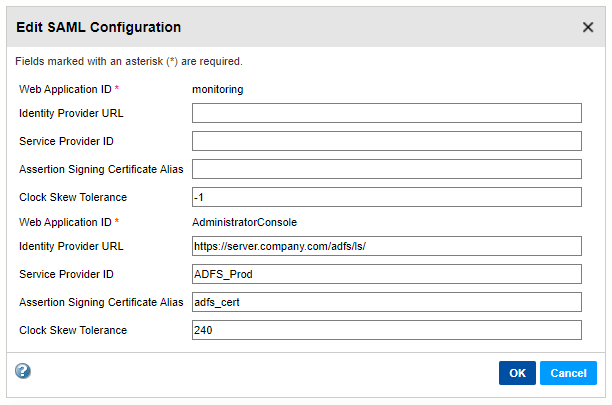Click the Web Application ID label beside monitoring
This screenshot has height=405, width=612.
point(65,89)
